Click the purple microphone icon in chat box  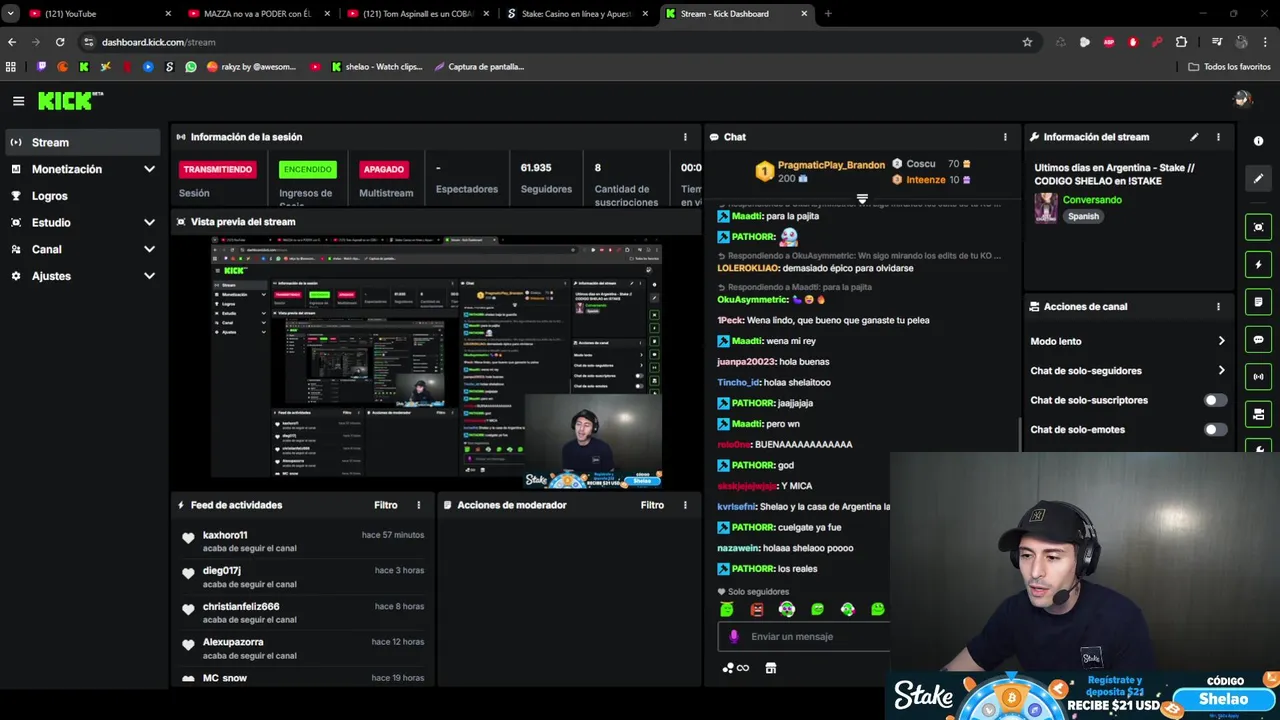pos(734,636)
